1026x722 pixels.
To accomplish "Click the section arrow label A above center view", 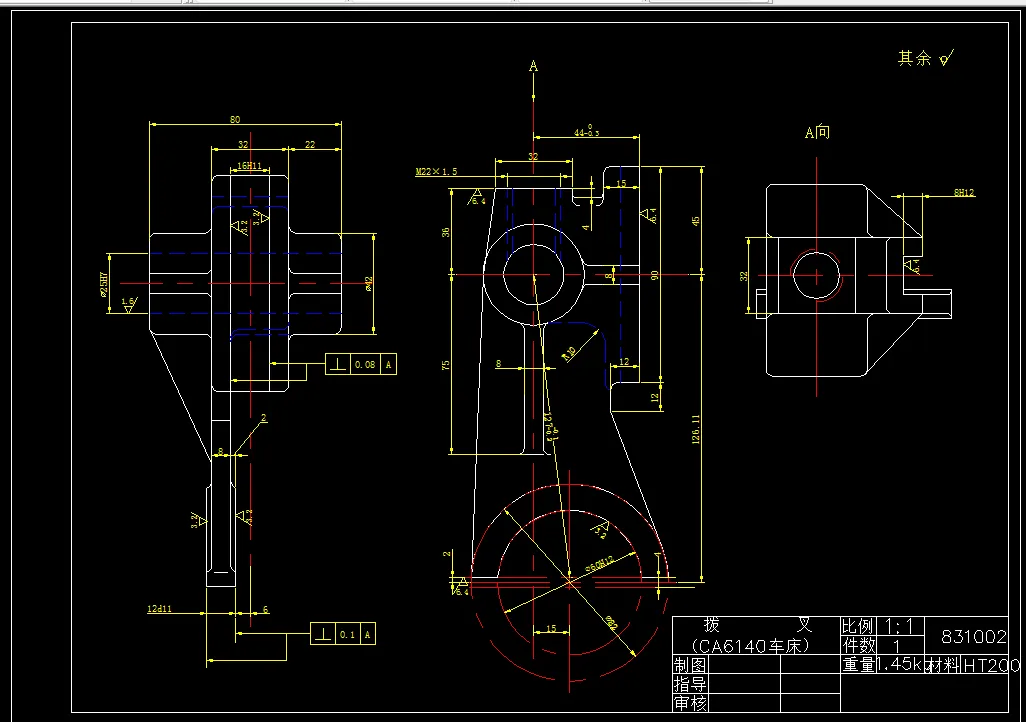I will 533,66.
